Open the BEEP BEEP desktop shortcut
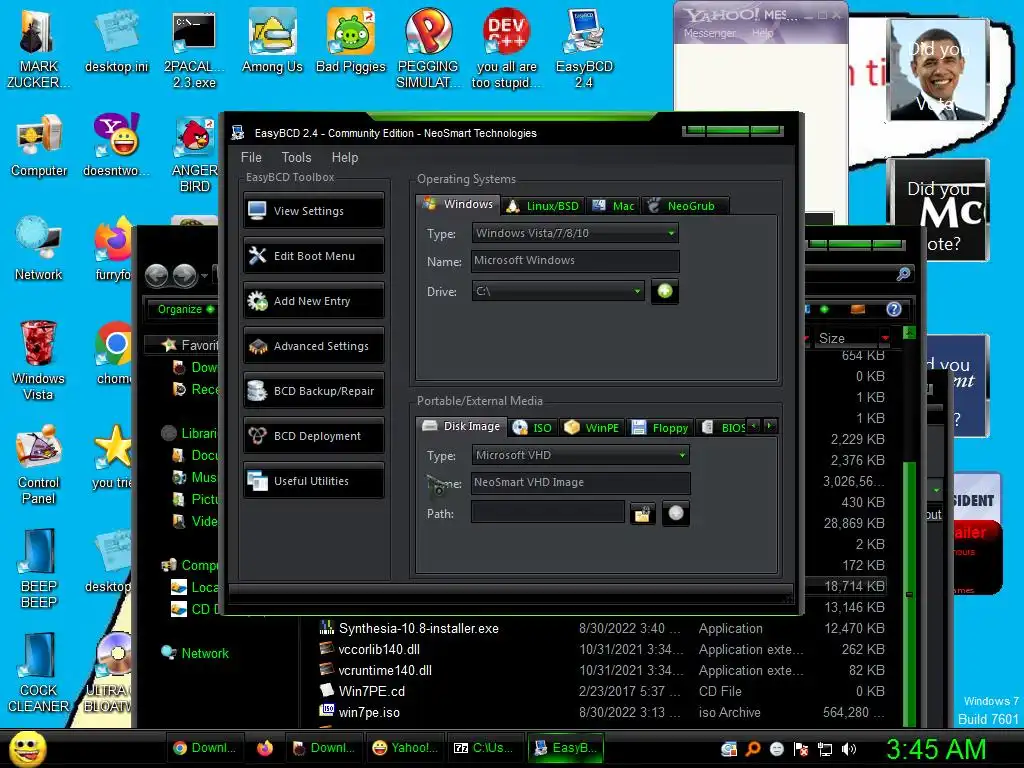 click(x=39, y=568)
